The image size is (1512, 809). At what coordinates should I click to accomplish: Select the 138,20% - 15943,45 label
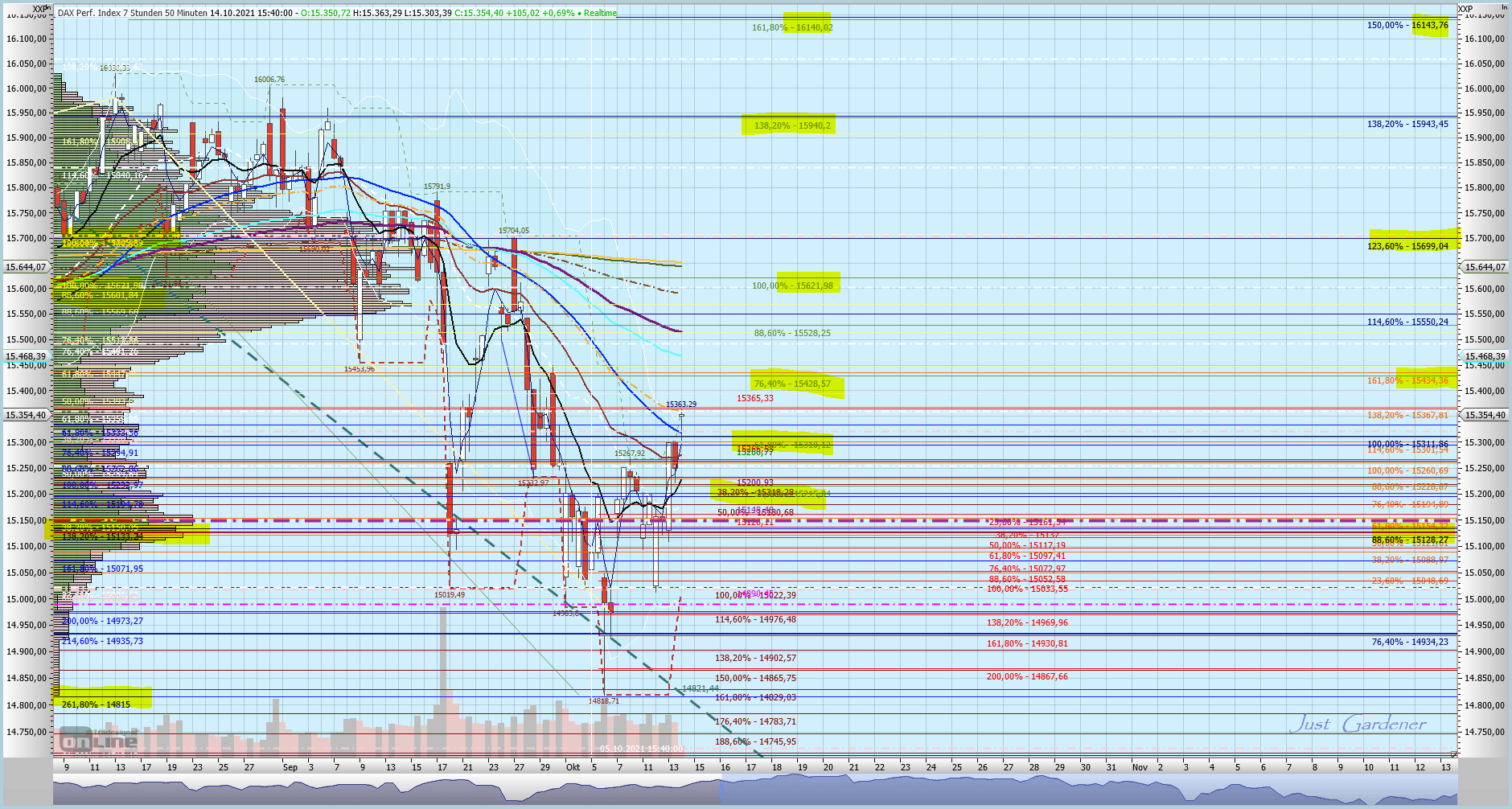(x=1407, y=124)
